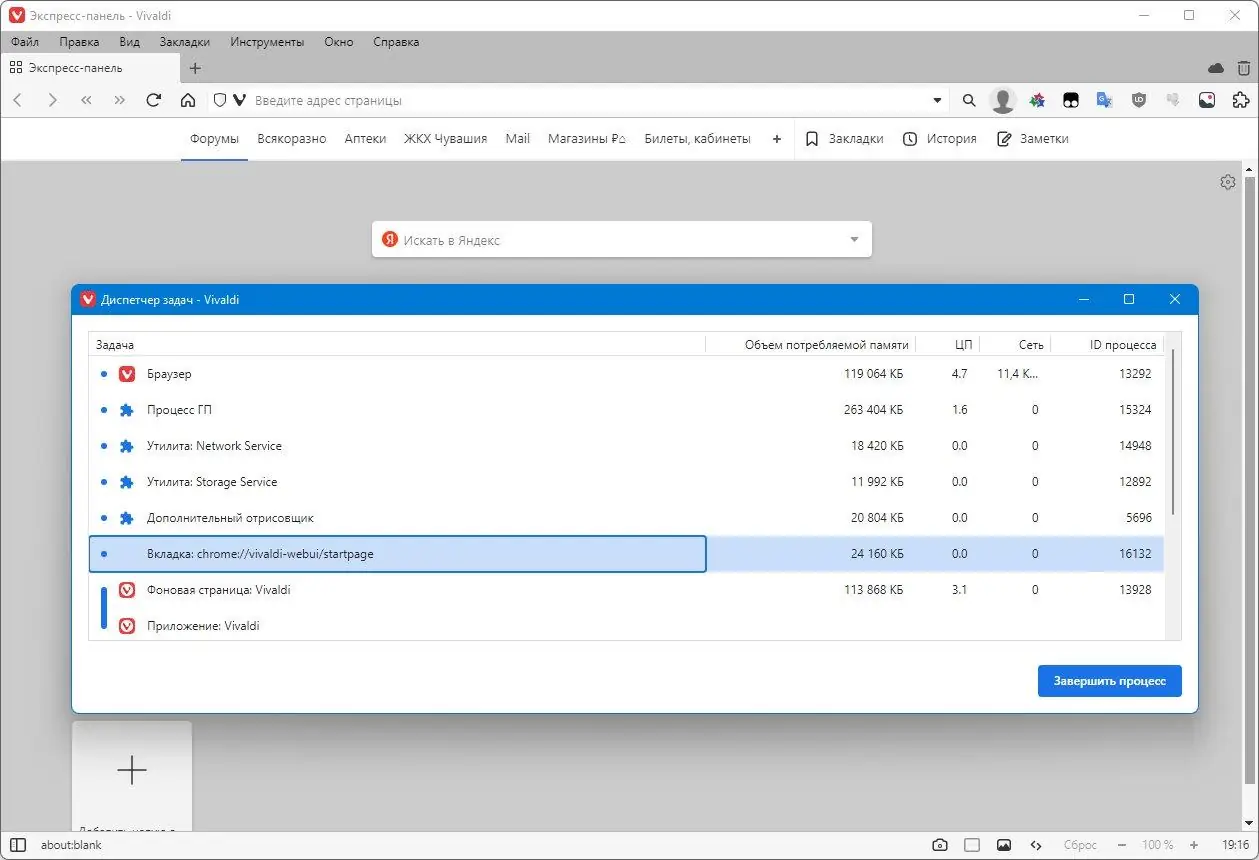Select the Браузер task row

tap(626, 374)
